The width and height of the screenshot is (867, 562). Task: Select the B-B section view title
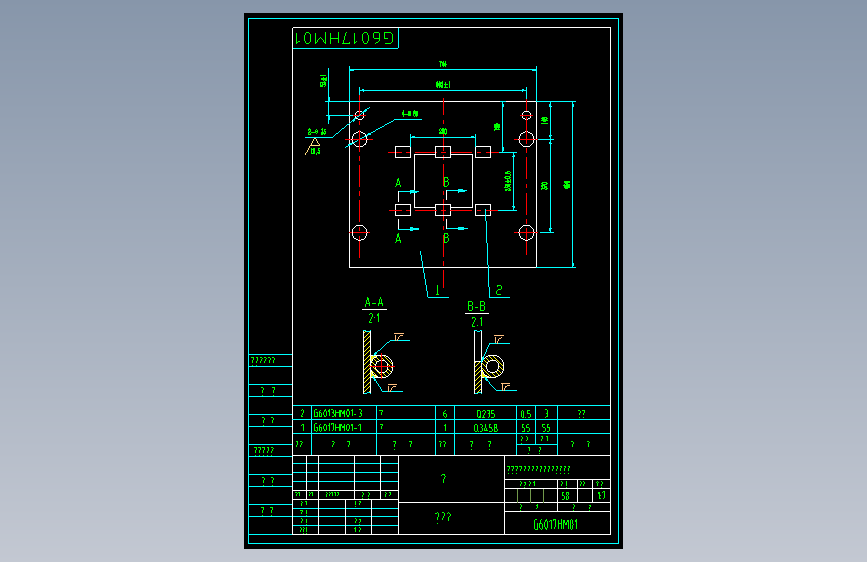tap(476, 306)
